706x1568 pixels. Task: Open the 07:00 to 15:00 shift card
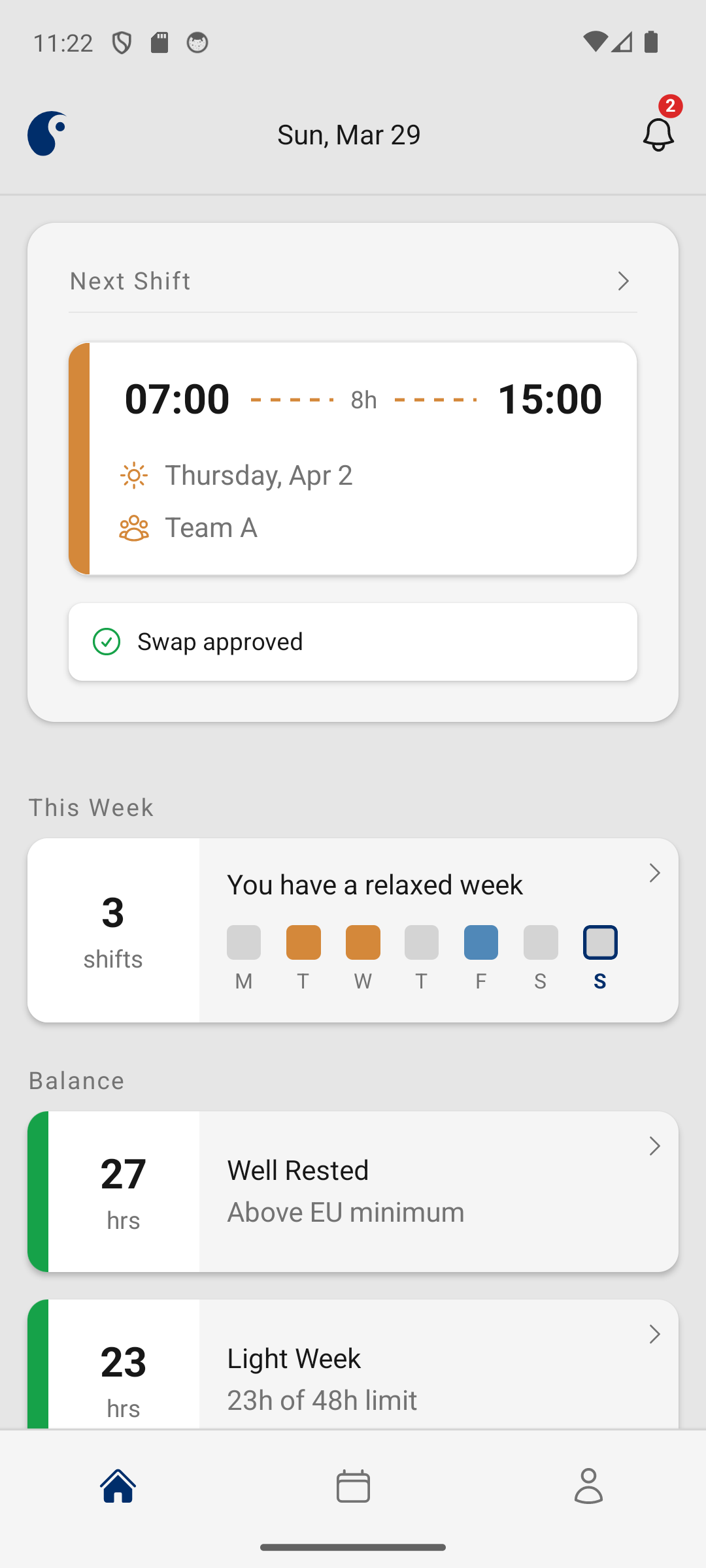pos(353,459)
